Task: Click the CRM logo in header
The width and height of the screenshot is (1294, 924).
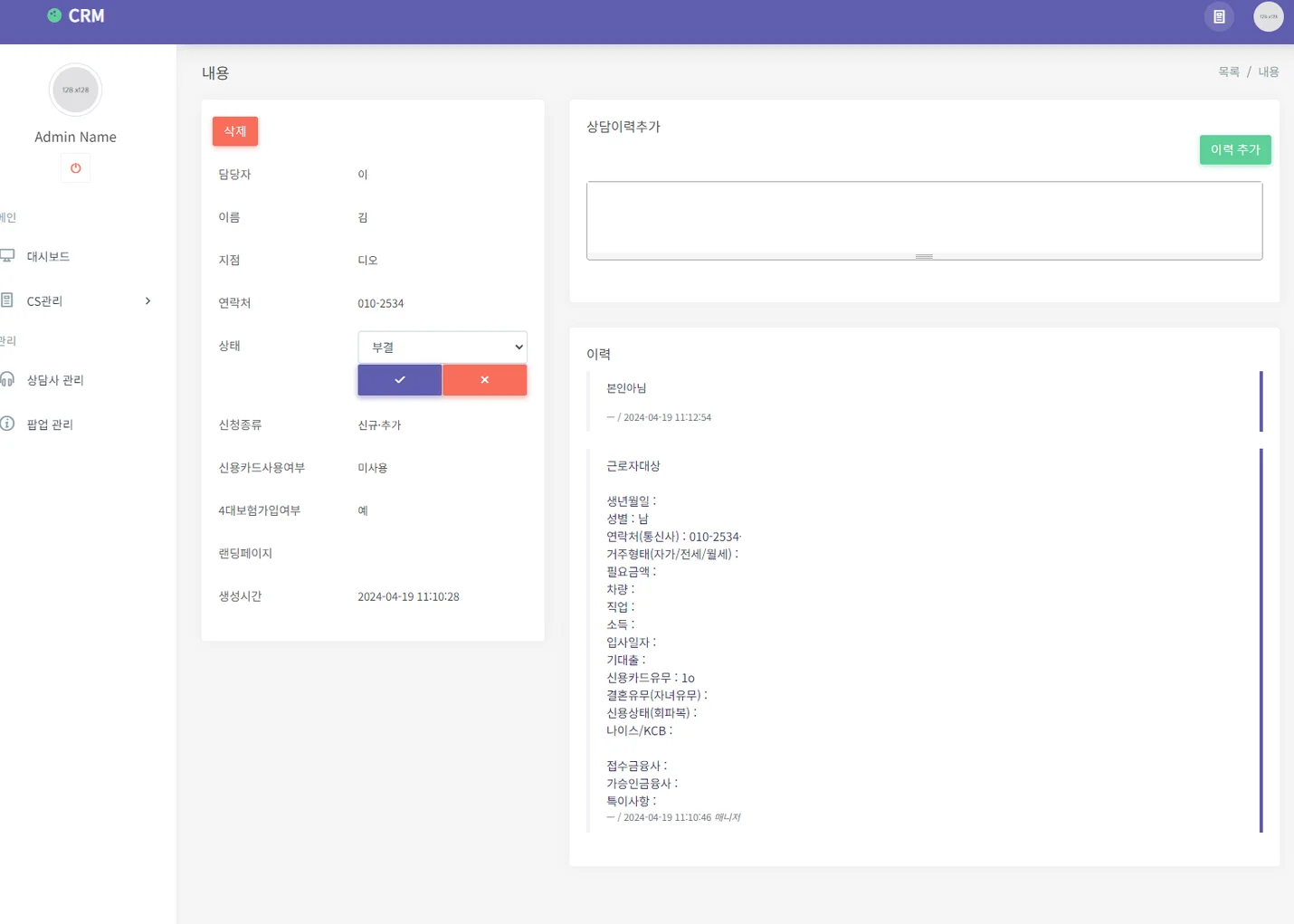Action: pos(76,15)
